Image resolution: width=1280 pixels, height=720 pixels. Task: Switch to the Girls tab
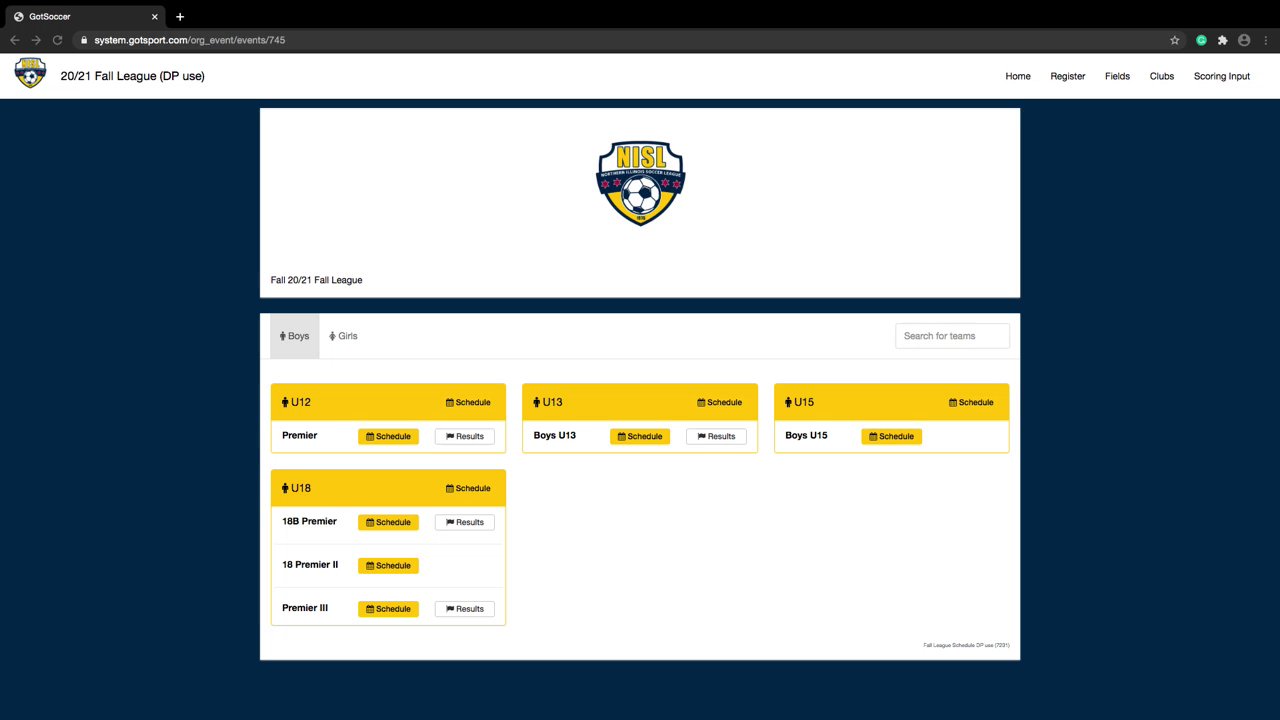(x=343, y=336)
